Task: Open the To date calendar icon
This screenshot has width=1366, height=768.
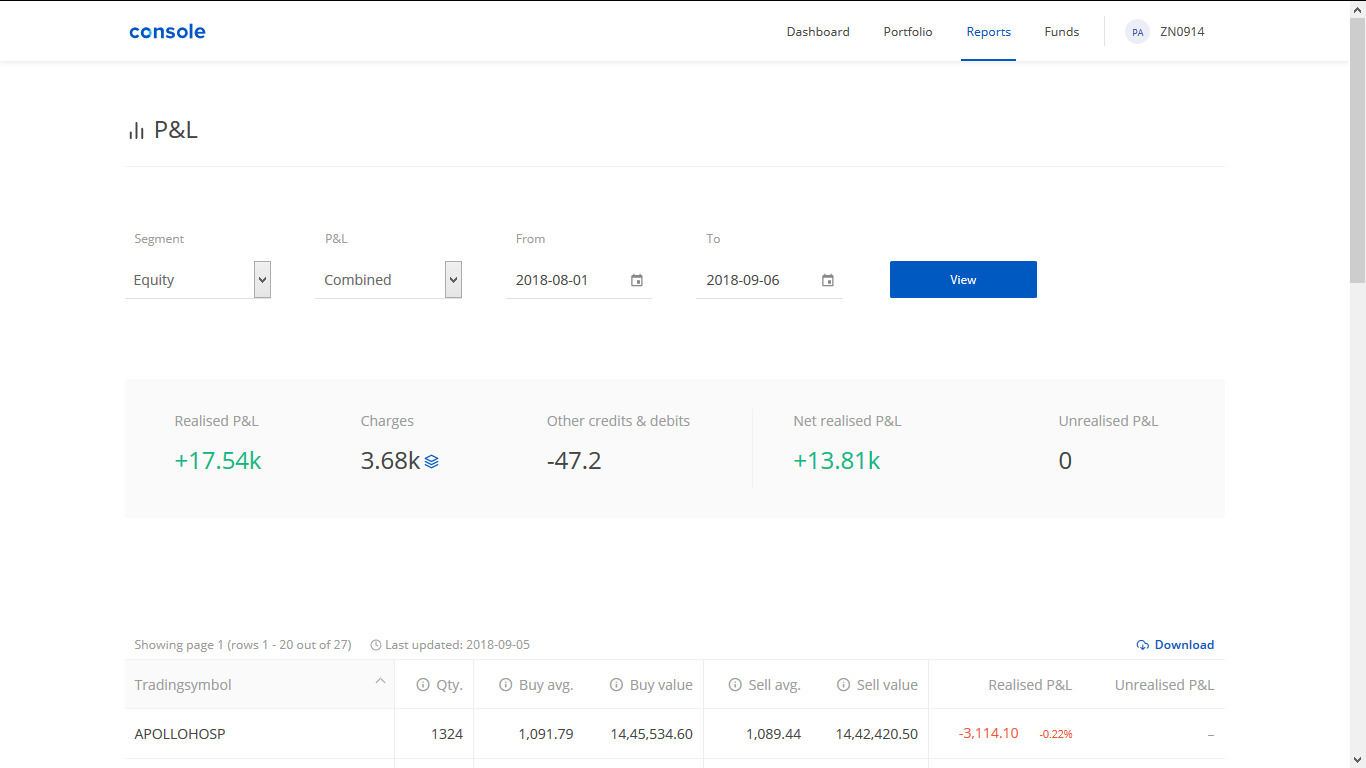Action: coord(828,280)
